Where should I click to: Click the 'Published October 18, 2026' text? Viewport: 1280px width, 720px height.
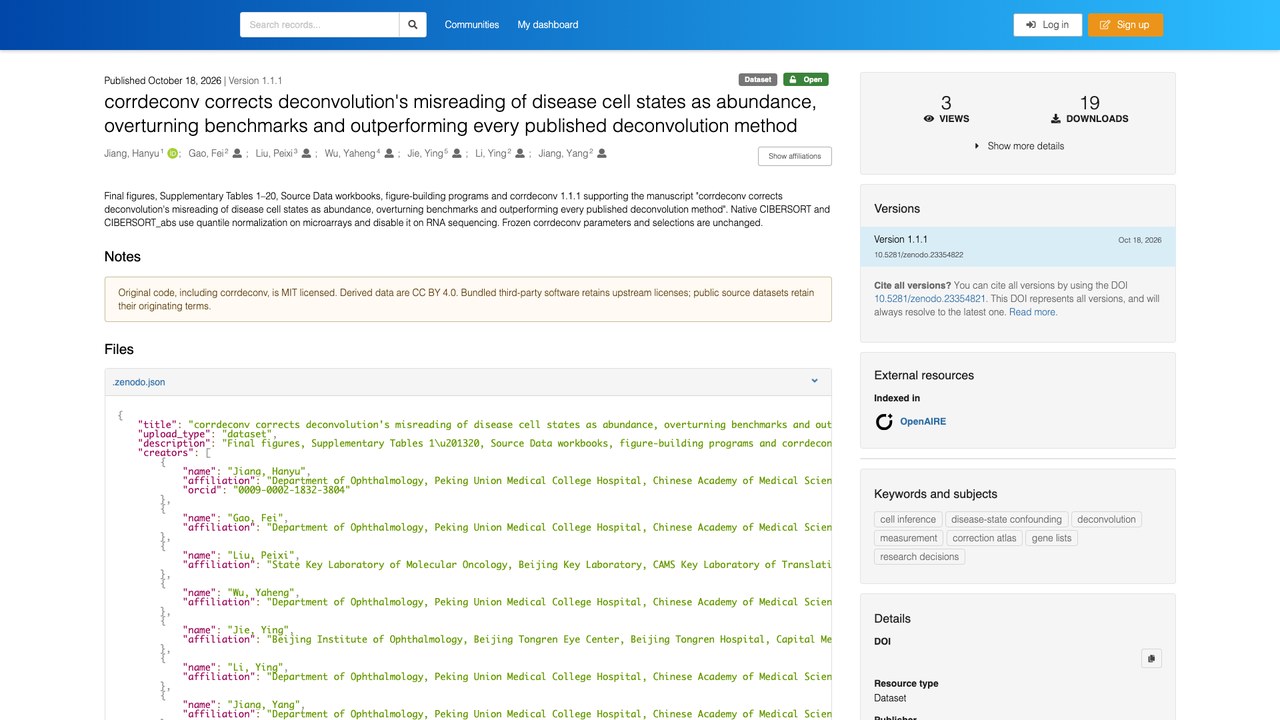click(163, 81)
